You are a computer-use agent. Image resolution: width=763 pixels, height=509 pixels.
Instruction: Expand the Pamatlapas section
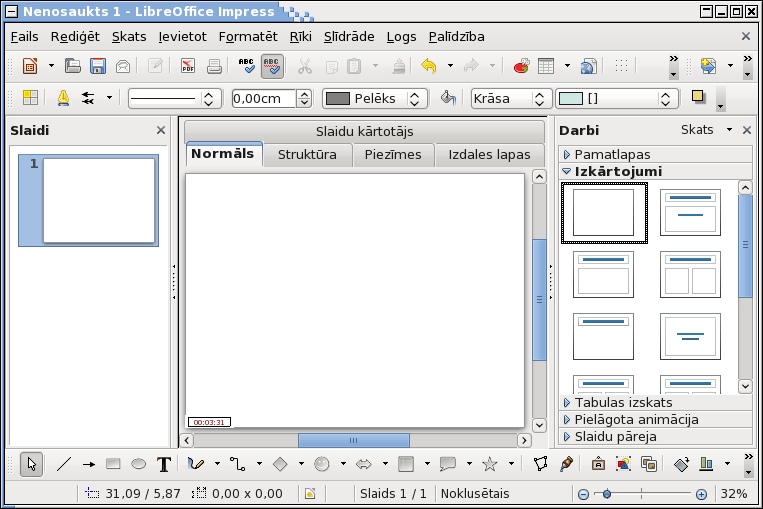(655, 155)
